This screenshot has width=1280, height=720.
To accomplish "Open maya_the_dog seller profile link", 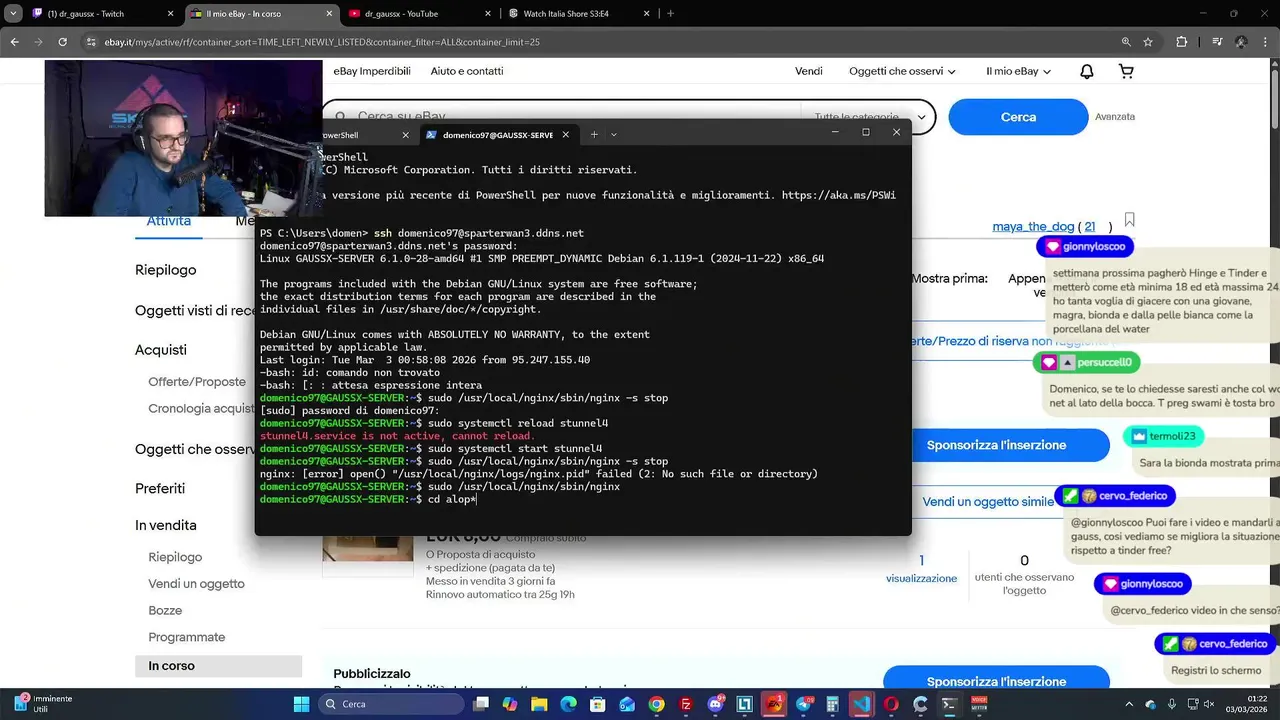I will 1034,227.
